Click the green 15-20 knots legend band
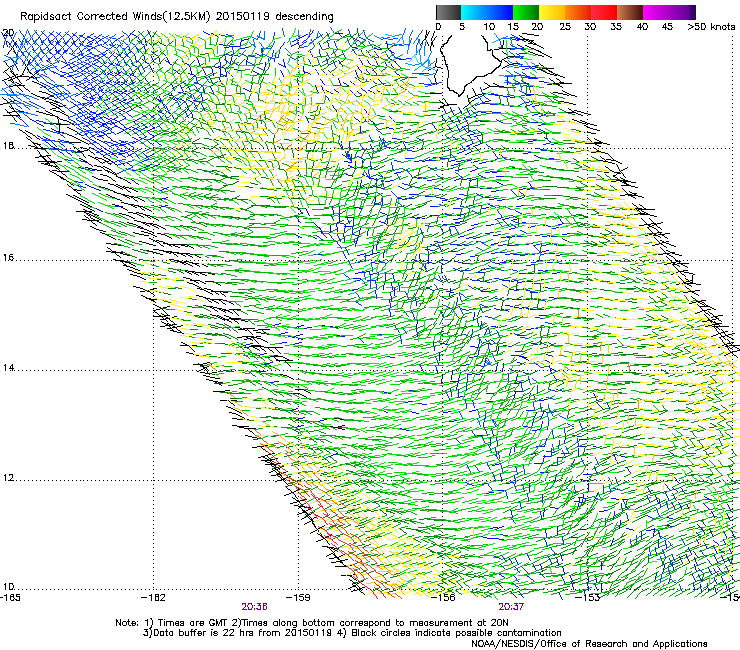Image resolution: width=740 pixels, height=650 pixels. click(526, 12)
